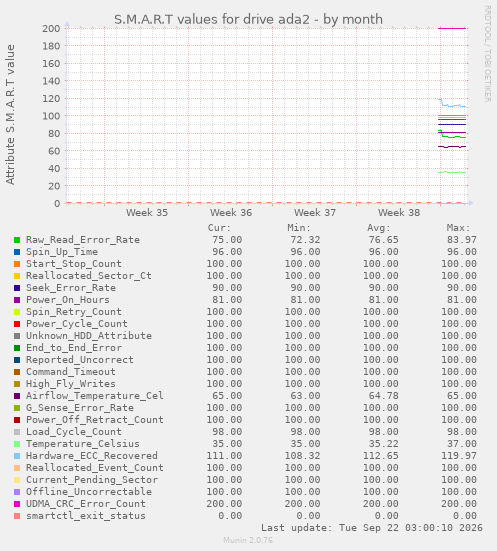
Task: Click the Munin 2.0.76 footer text
Action: pos(248,540)
